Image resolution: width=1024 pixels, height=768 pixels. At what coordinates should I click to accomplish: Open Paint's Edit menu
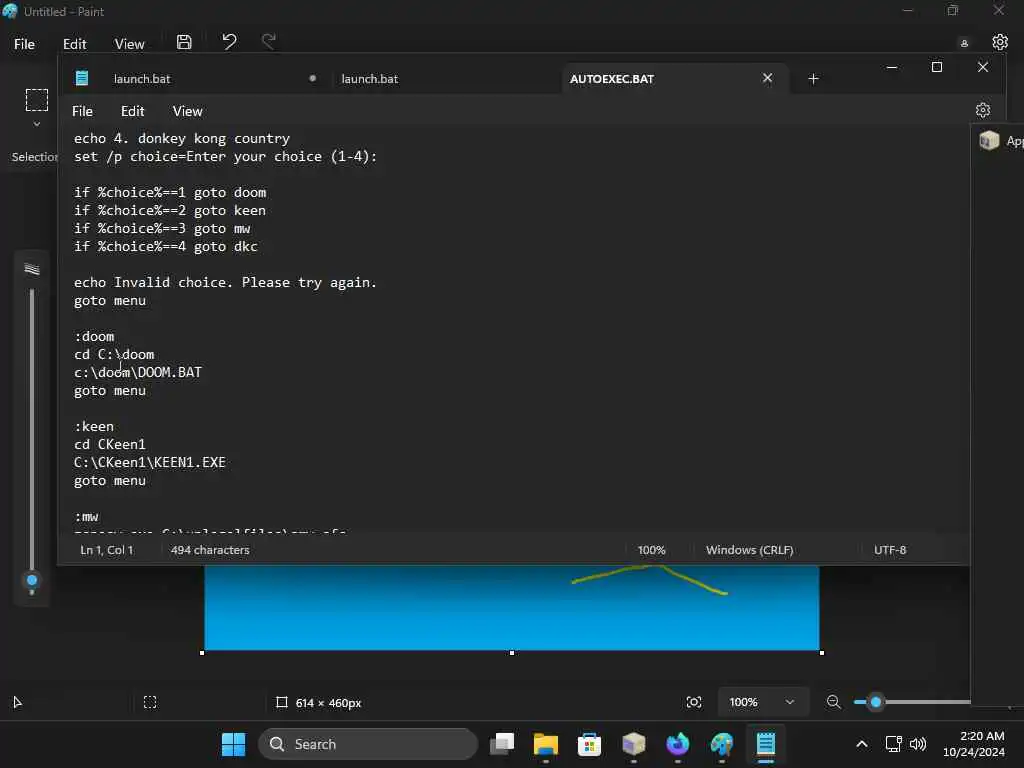pos(74,44)
